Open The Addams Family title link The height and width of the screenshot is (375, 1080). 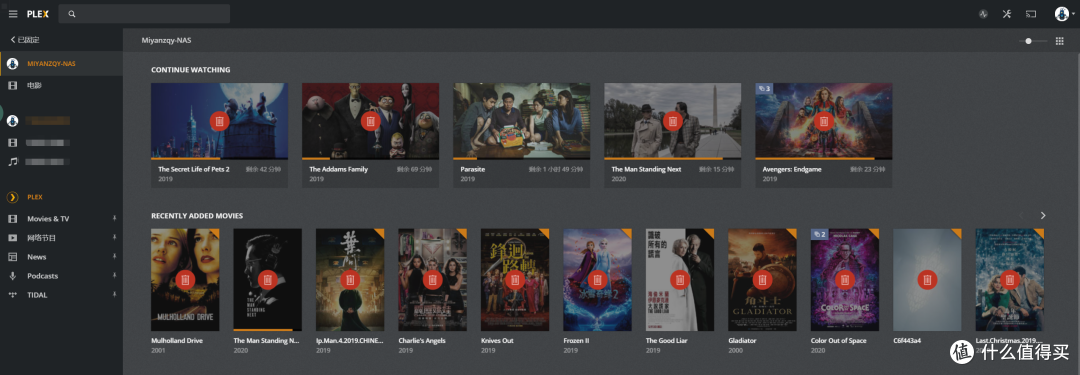tap(338, 169)
